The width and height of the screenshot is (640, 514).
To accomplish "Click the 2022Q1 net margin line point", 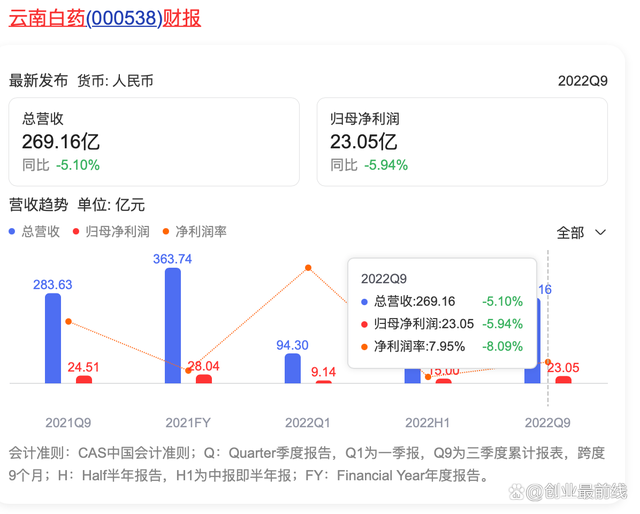I will 308,268.
